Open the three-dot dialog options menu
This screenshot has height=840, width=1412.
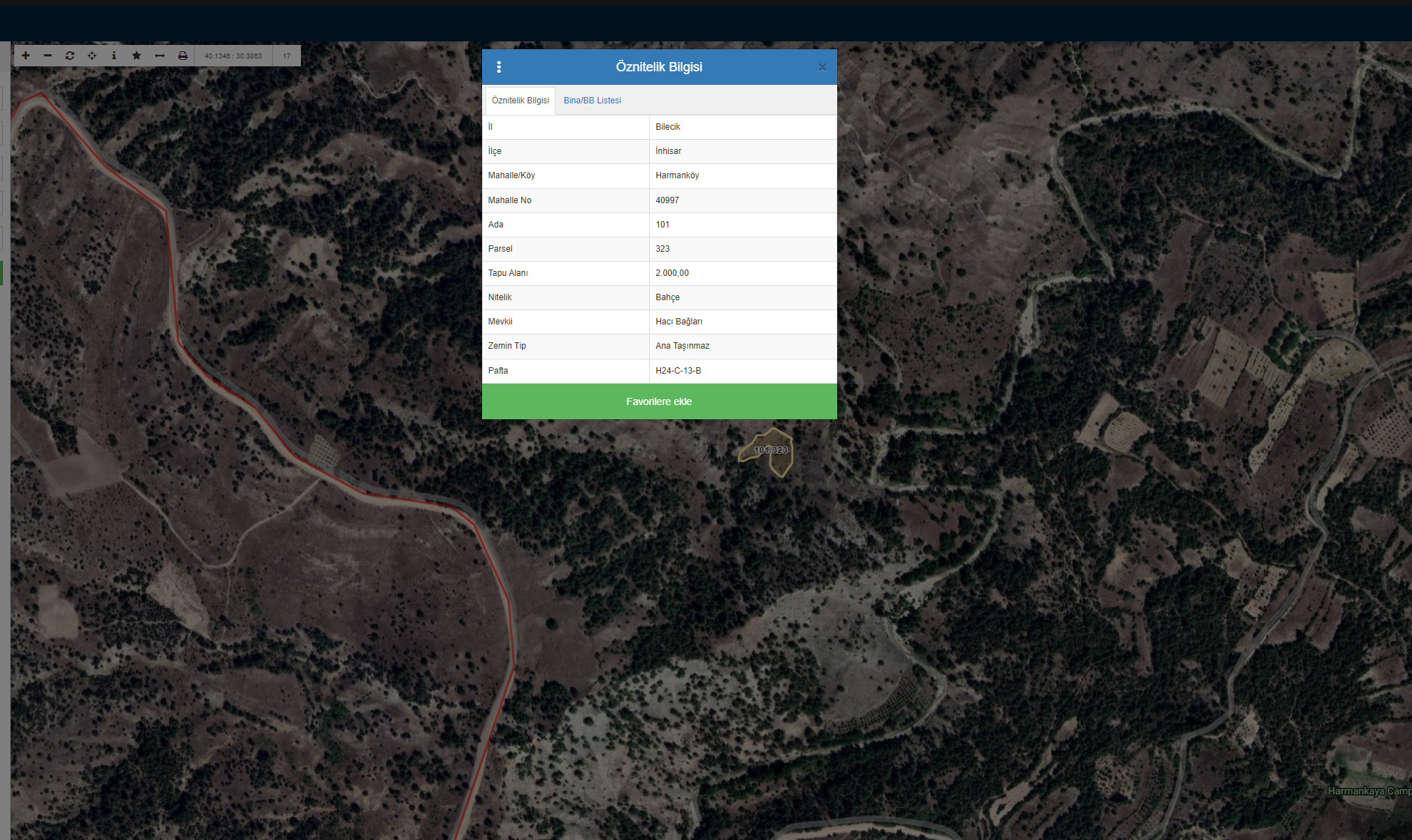pyautogui.click(x=498, y=67)
